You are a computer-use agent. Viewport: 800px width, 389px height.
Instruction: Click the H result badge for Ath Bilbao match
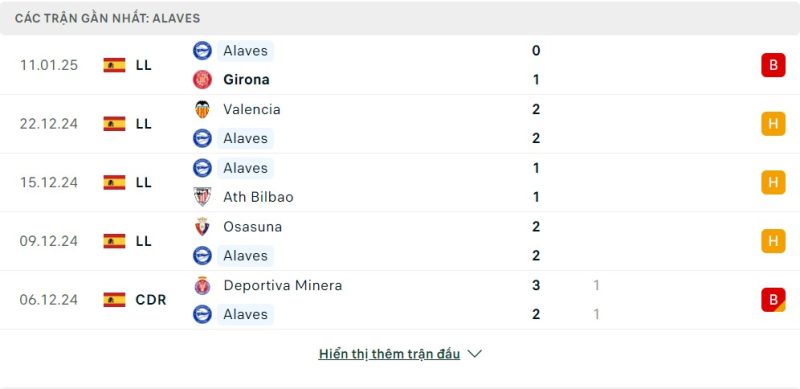click(x=773, y=182)
